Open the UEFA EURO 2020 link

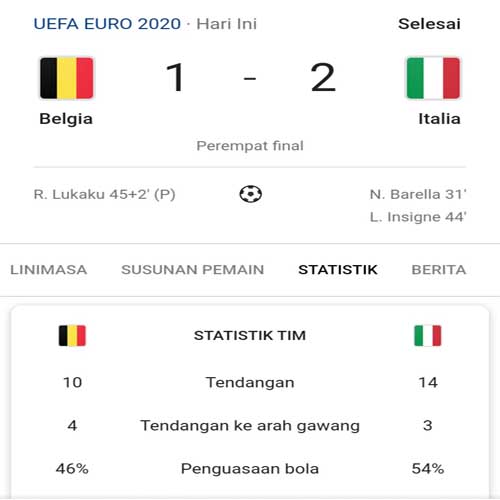click(107, 24)
